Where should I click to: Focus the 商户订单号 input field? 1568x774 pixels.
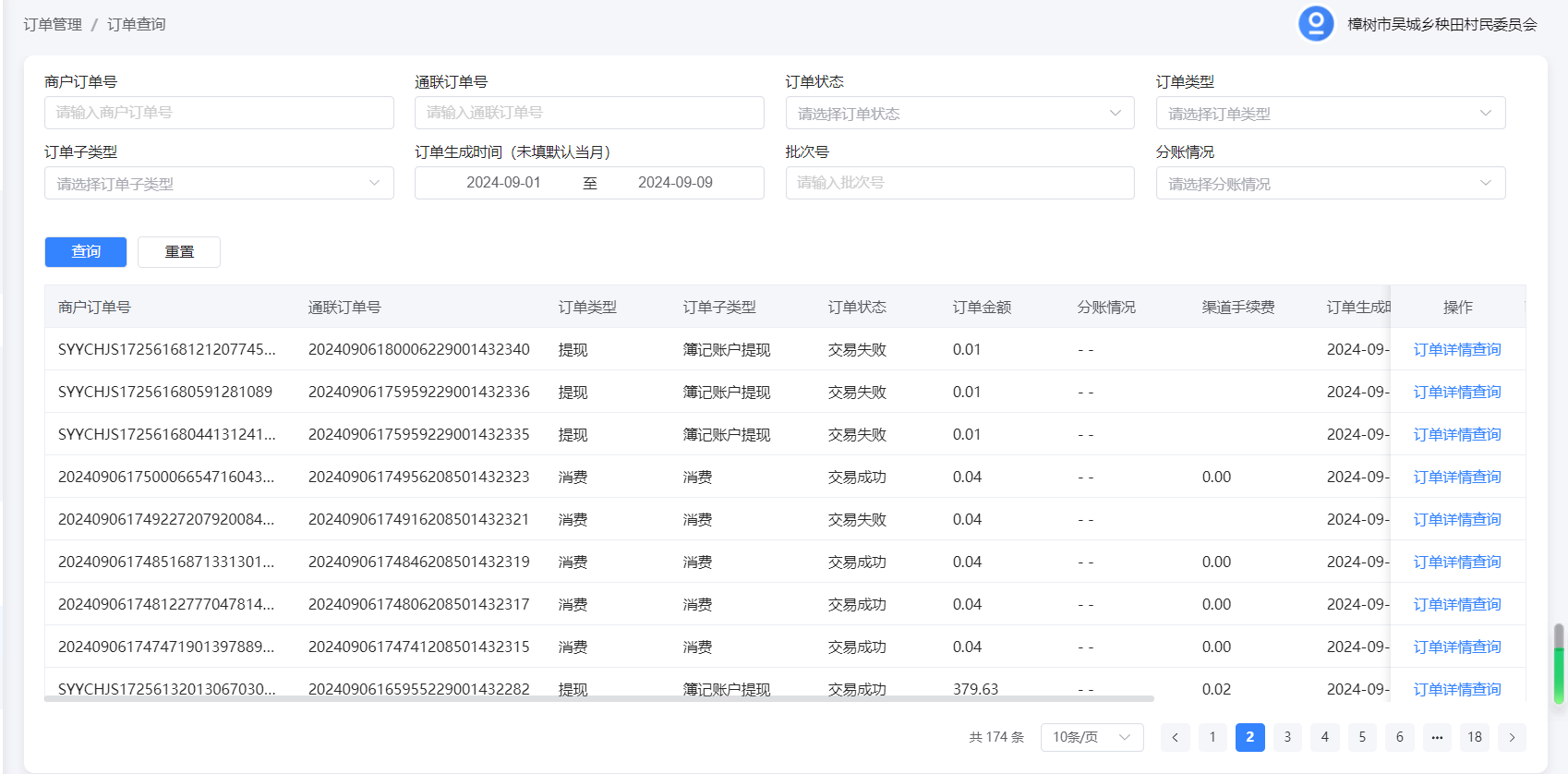(219, 113)
